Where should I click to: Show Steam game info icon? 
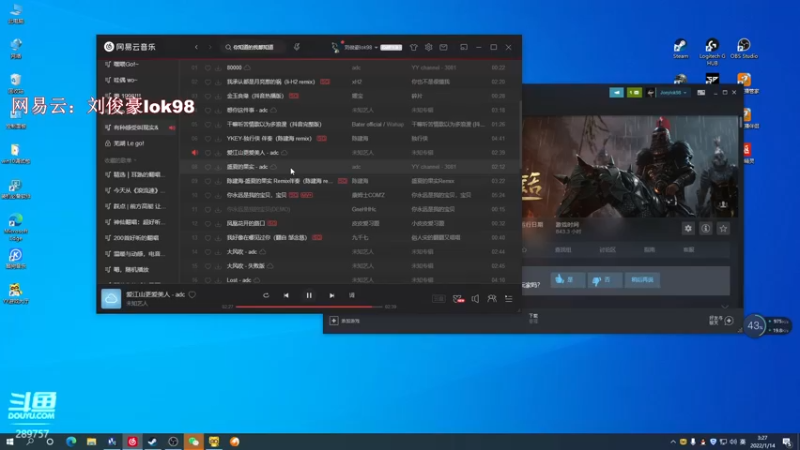point(706,229)
